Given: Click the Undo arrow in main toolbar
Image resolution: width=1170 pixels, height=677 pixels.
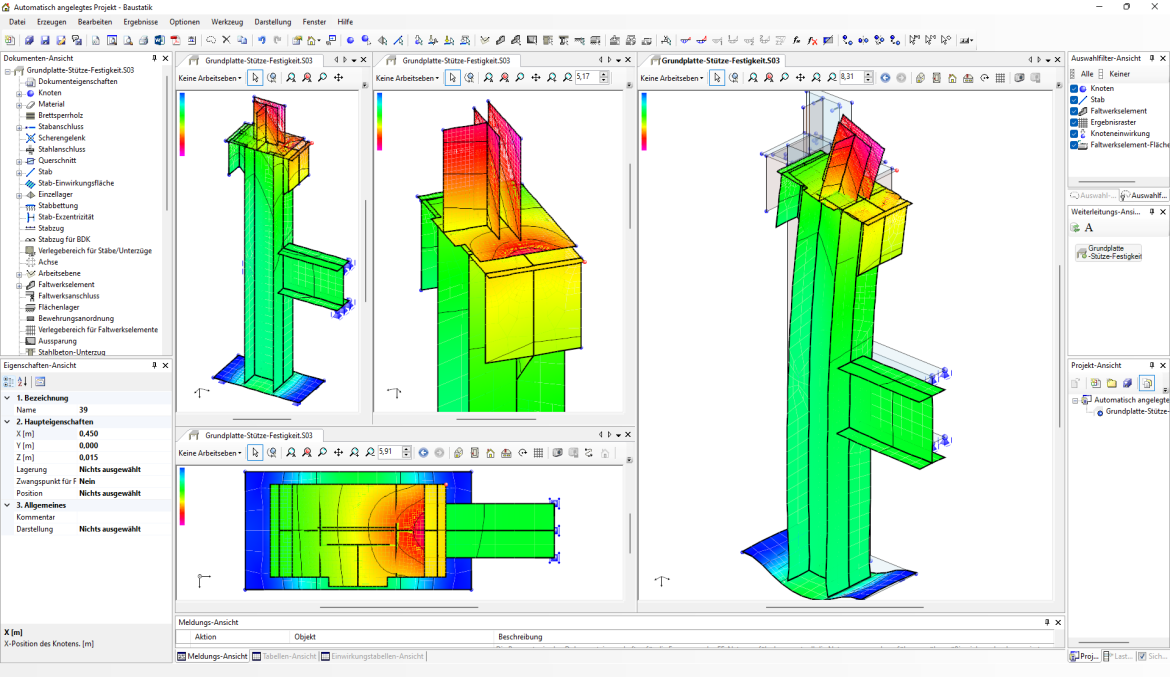Looking at the screenshot, I should point(262,41).
